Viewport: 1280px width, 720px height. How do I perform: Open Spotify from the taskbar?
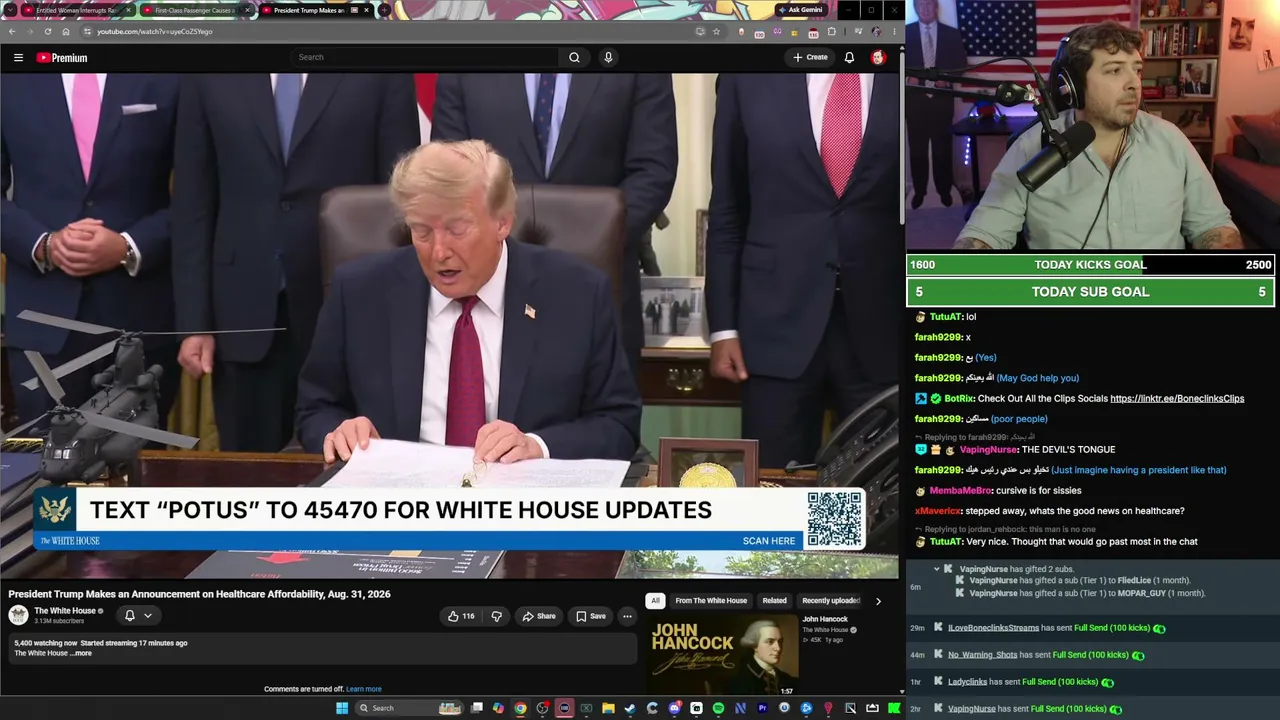tap(718, 708)
